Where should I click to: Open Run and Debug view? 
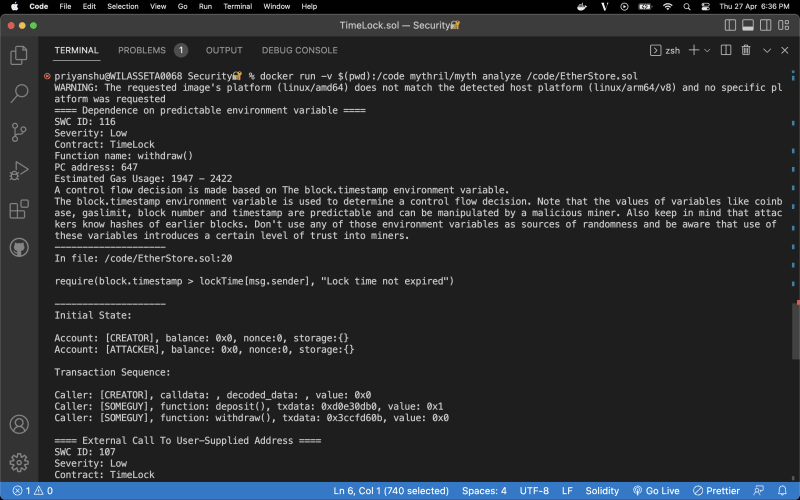pyautogui.click(x=19, y=171)
